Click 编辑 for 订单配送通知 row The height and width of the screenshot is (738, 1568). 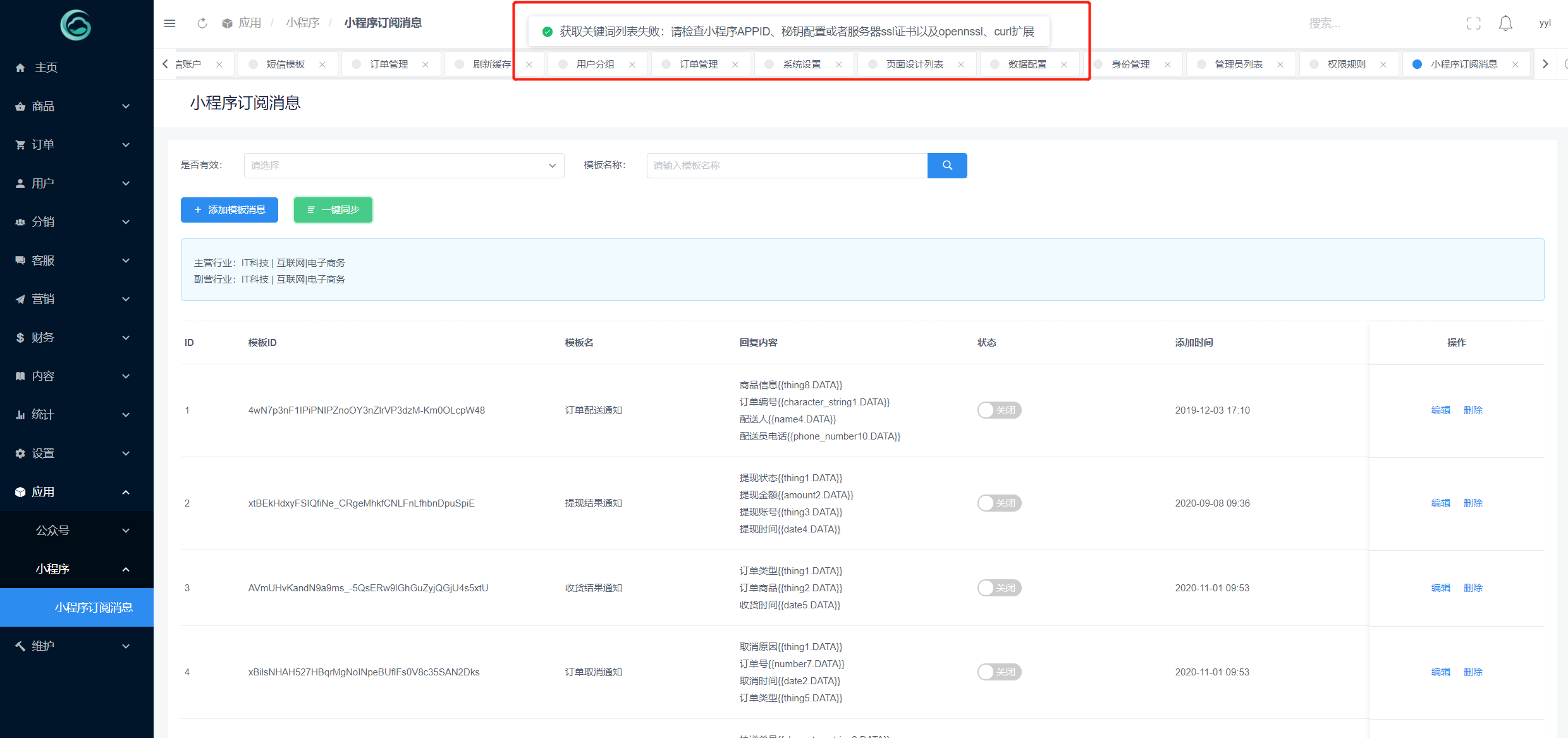pyautogui.click(x=1441, y=410)
